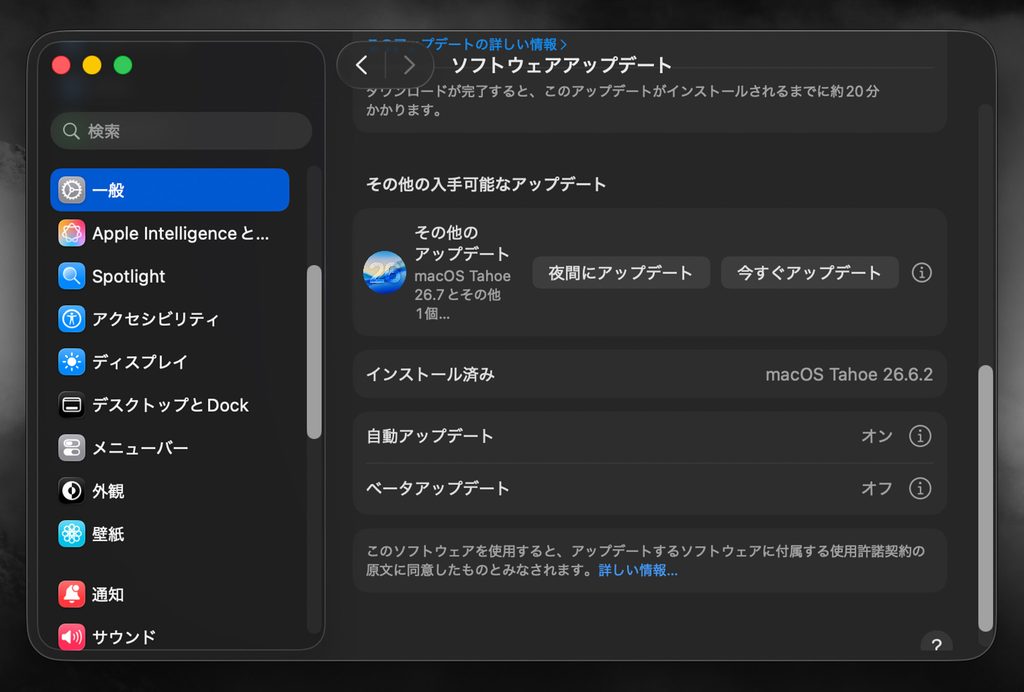The width and height of the screenshot is (1024, 692).
Task: Select the サウンド speaker icon
Action: tap(72, 637)
